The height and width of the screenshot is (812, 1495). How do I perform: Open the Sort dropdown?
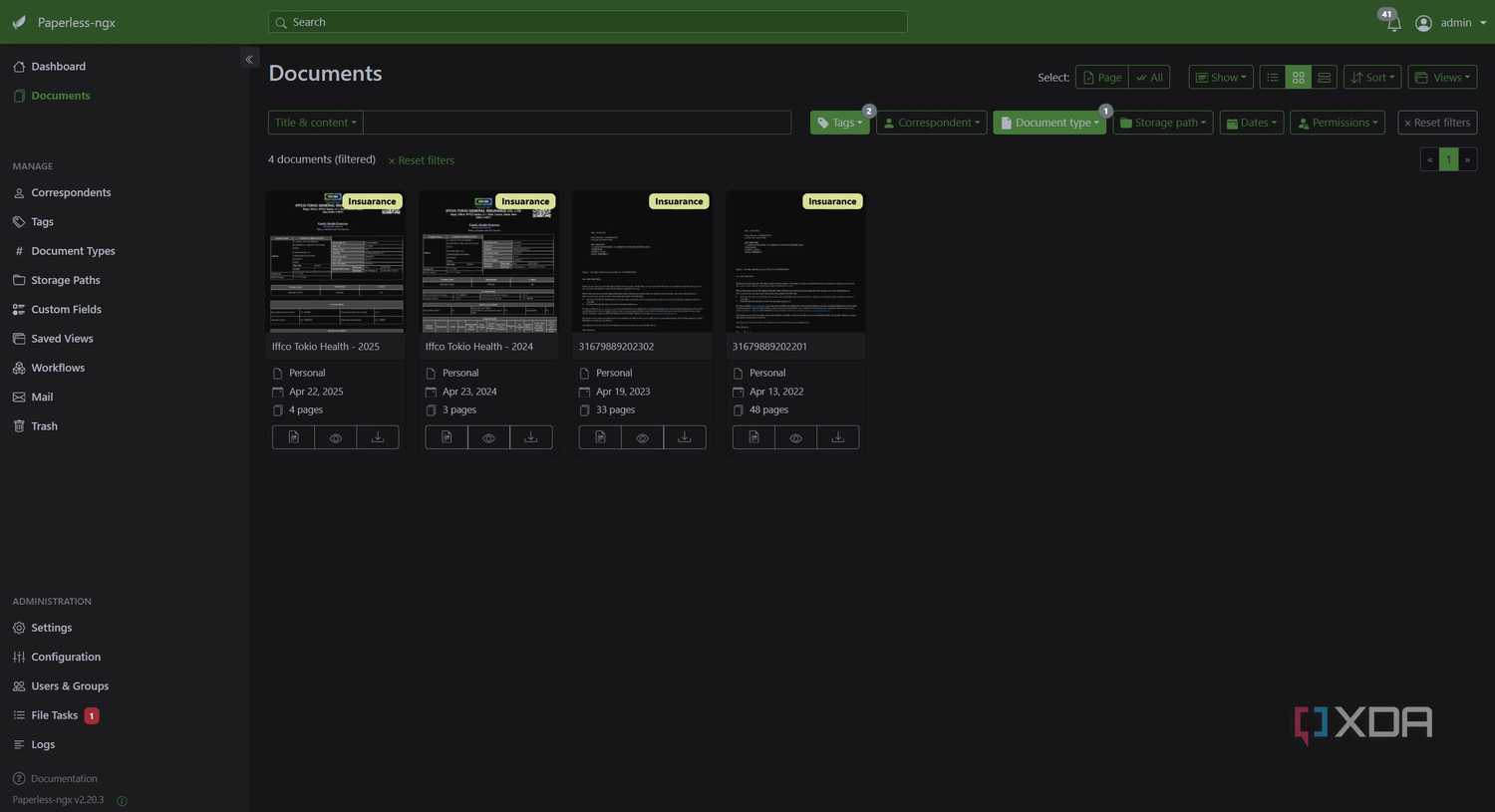pyautogui.click(x=1372, y=78)
